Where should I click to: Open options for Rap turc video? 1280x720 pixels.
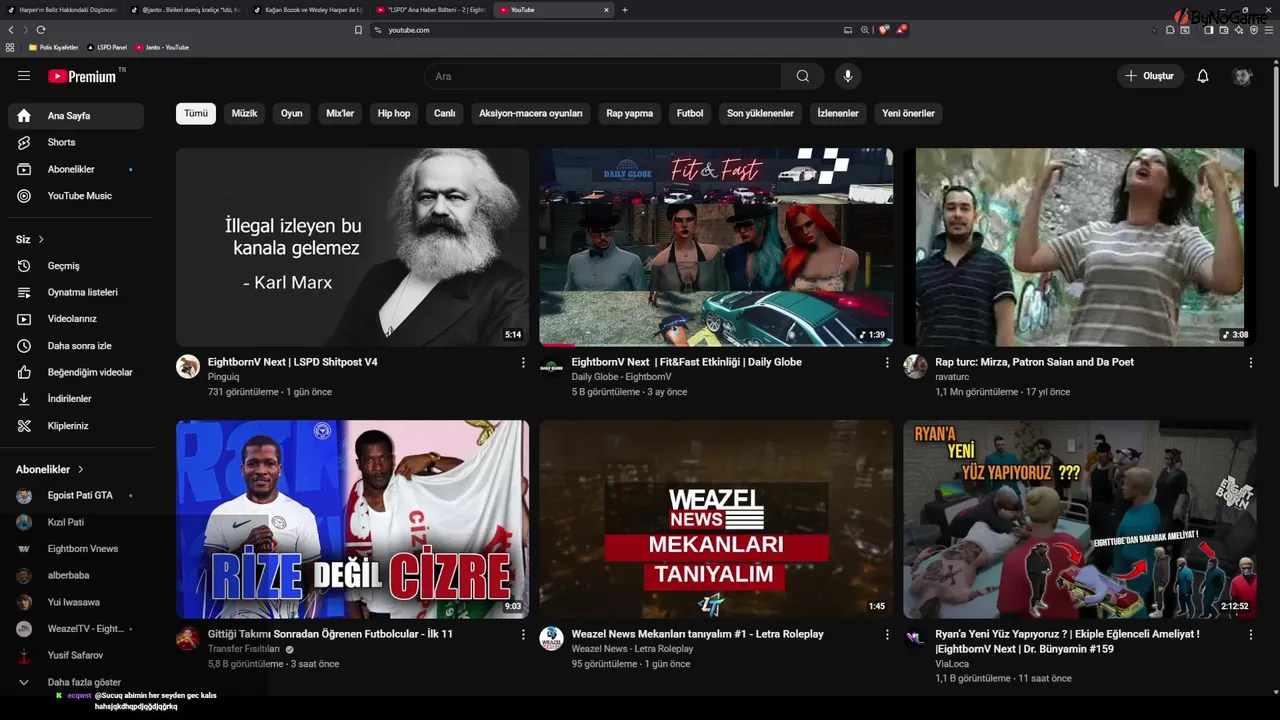[1250, 363]
